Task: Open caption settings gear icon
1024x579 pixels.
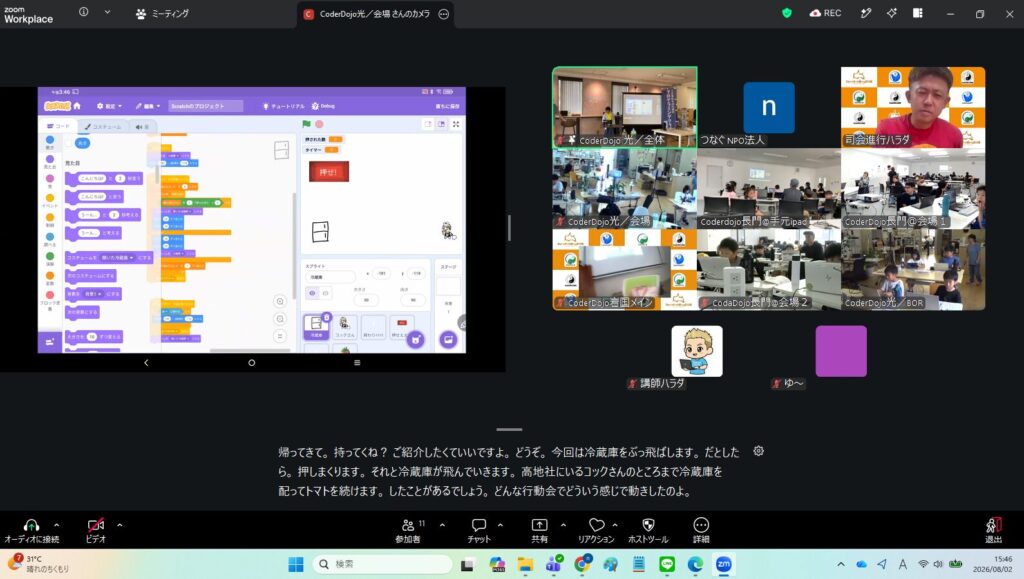Action: (758, 451)
